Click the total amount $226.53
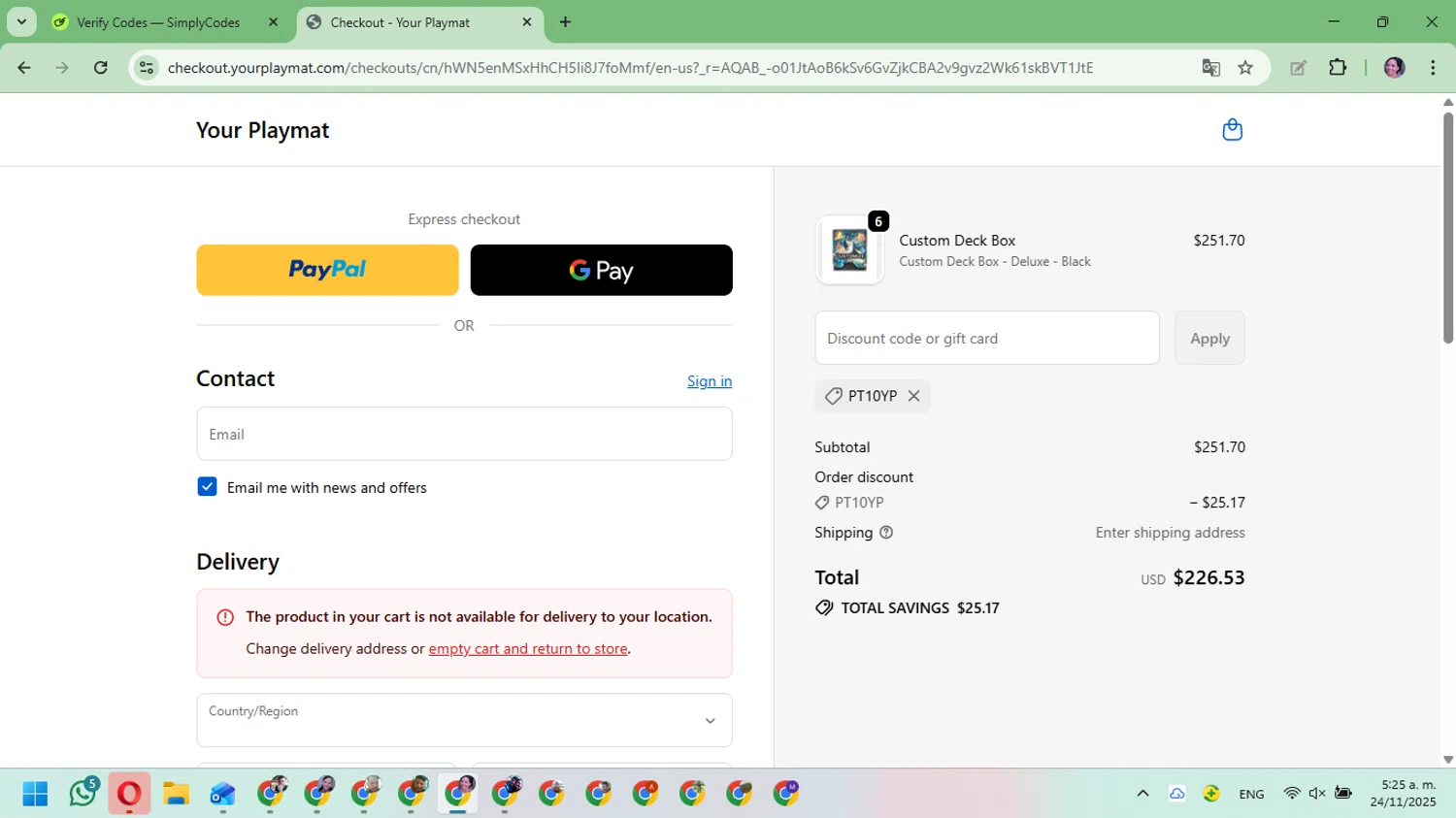 pos(1208,577)
